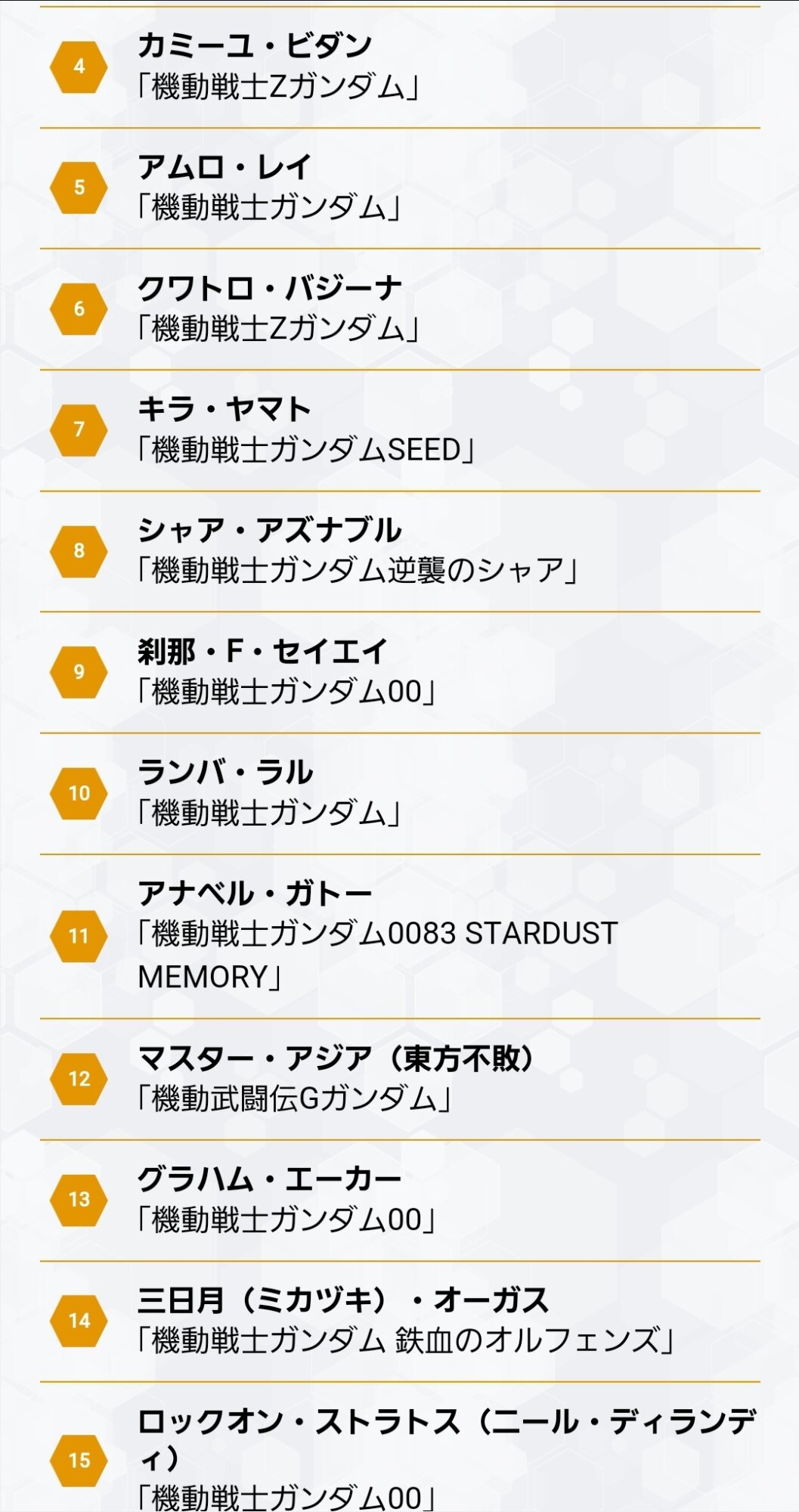Select the 「機動武闘伝Gガンダム」 series title

pyautogui.click(x=295, y=1099)
